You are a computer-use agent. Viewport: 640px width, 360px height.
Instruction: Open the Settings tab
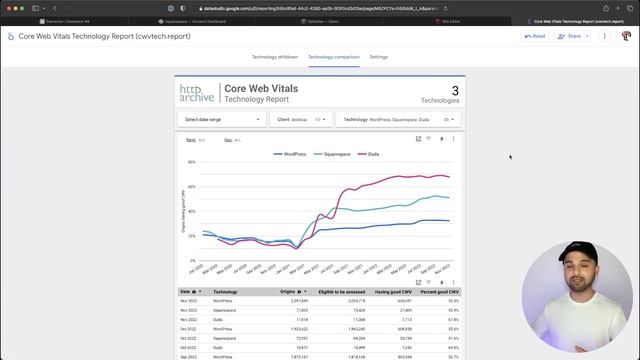coord(378,57)
